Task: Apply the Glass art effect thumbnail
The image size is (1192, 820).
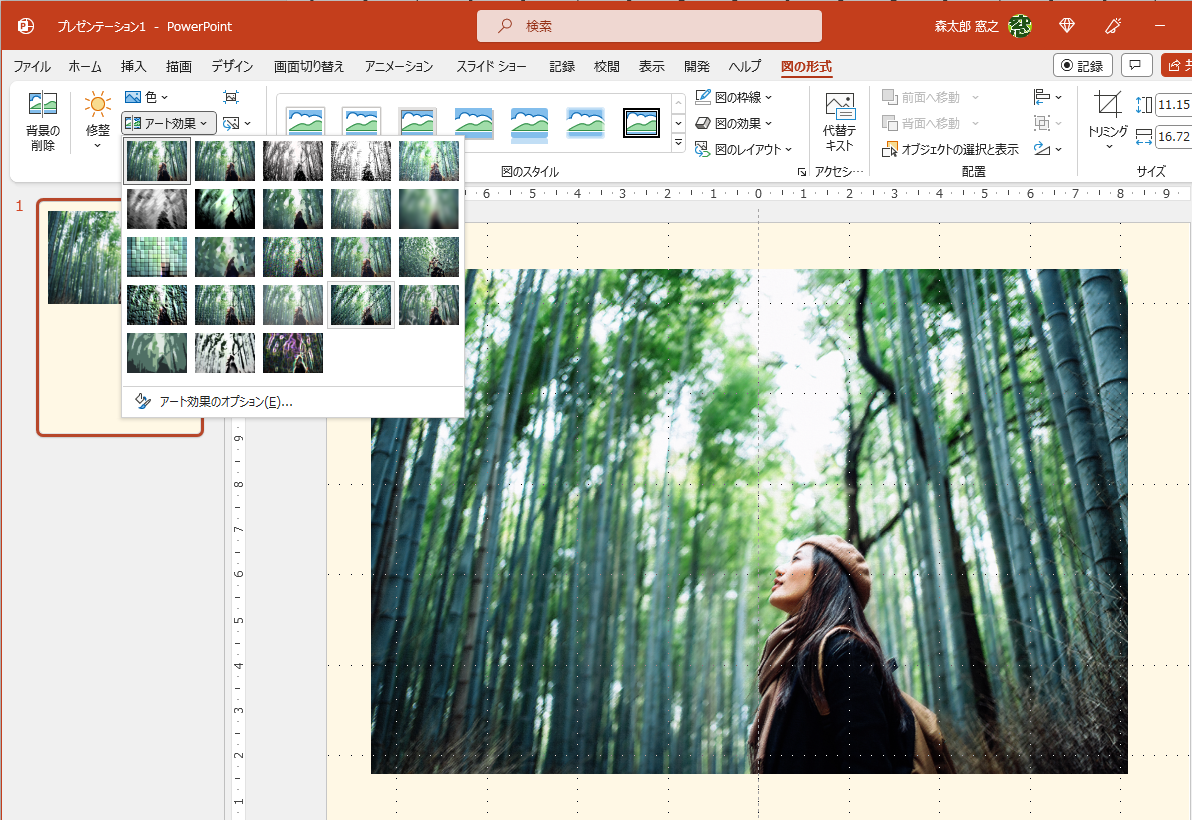Action: (x=429, y=257)
